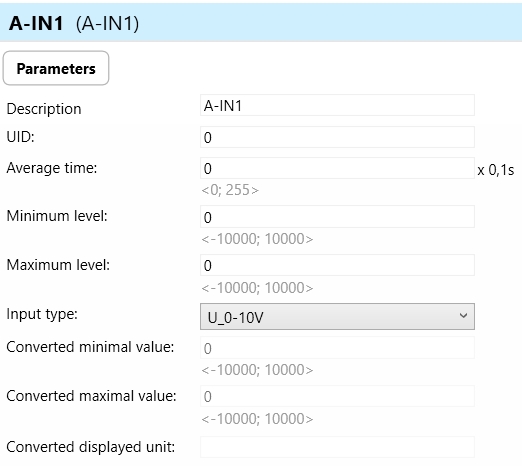The height and width of the screenshot is (467, 522).
Task: Click the Converted minimal value field
Action: (337, 348)
